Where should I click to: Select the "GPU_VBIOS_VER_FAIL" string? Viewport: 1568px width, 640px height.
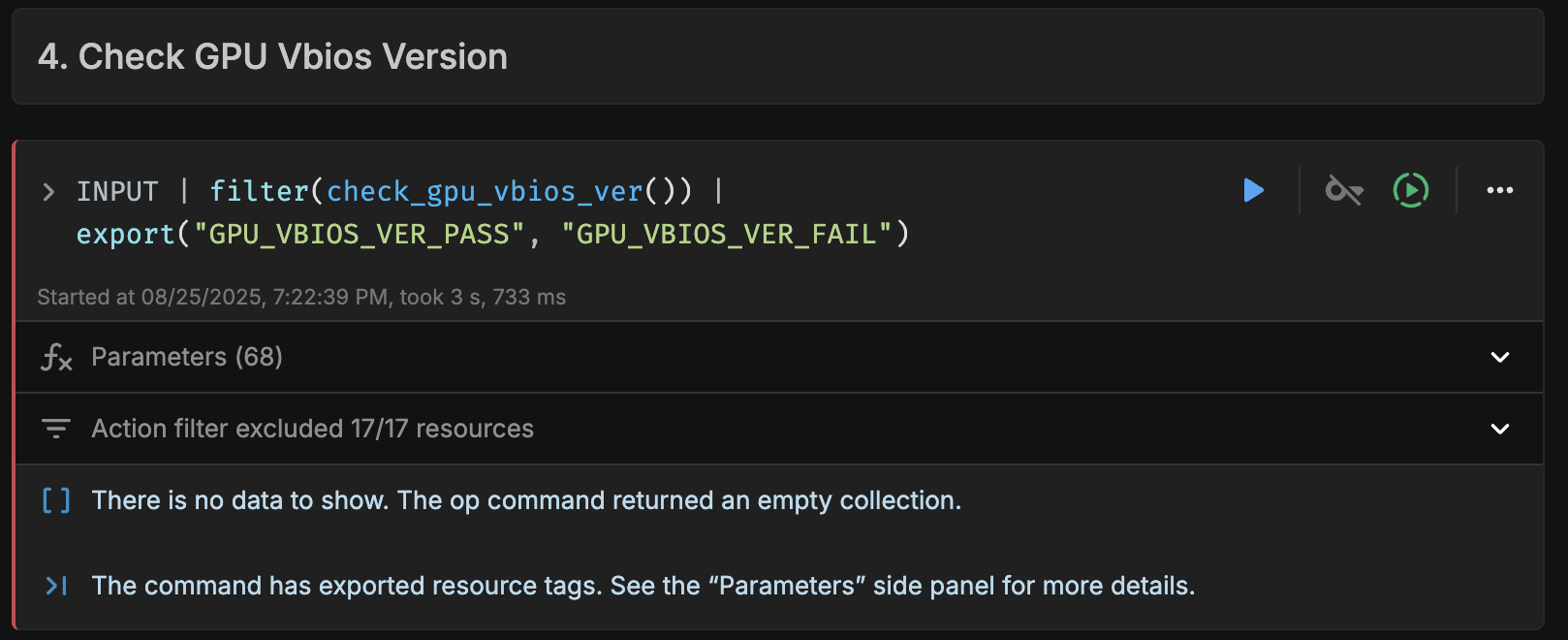[x=726, y=235]
